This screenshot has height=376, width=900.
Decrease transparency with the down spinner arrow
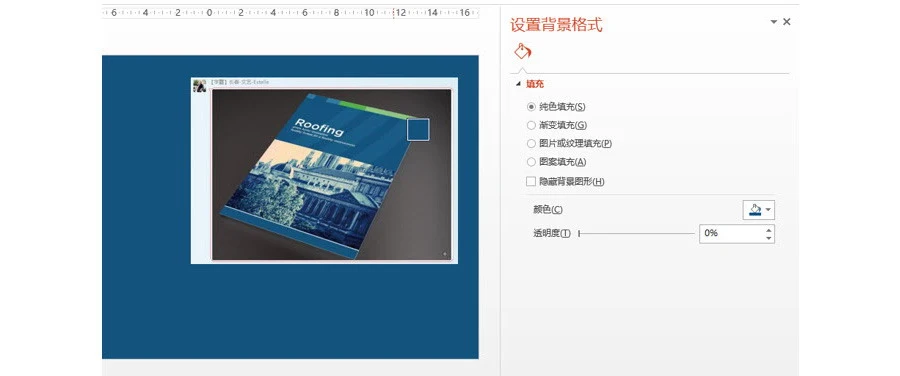[x=769, y=238]
